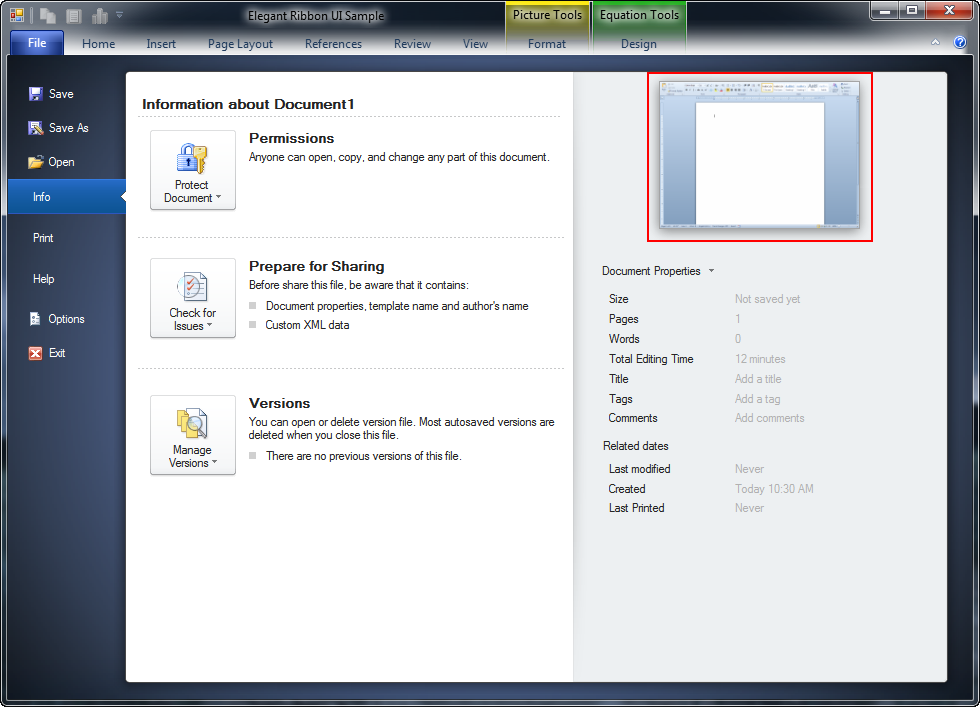Click the Manage Versions magnifier icon
The height and width of the screenshot is (707, 980).
pyautogui.click(x=192, y=424)
